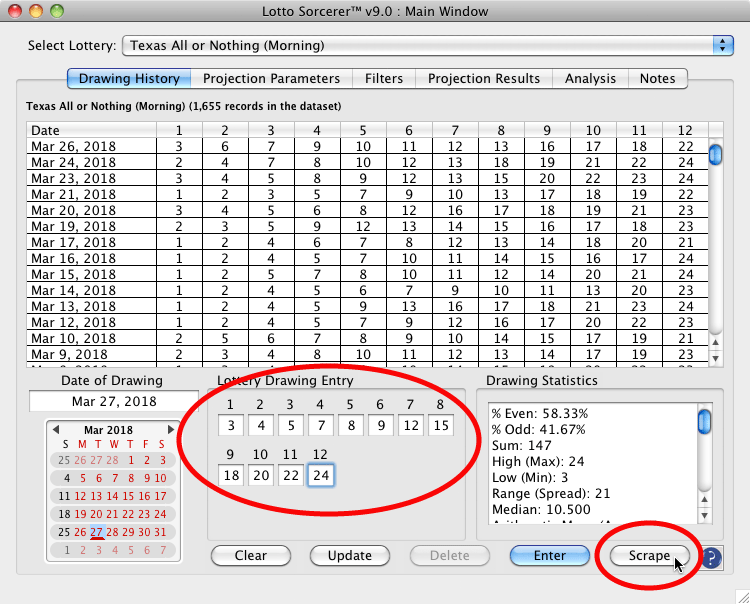
Task: Open the help question mark icon
Action: [x=711, y=558]
